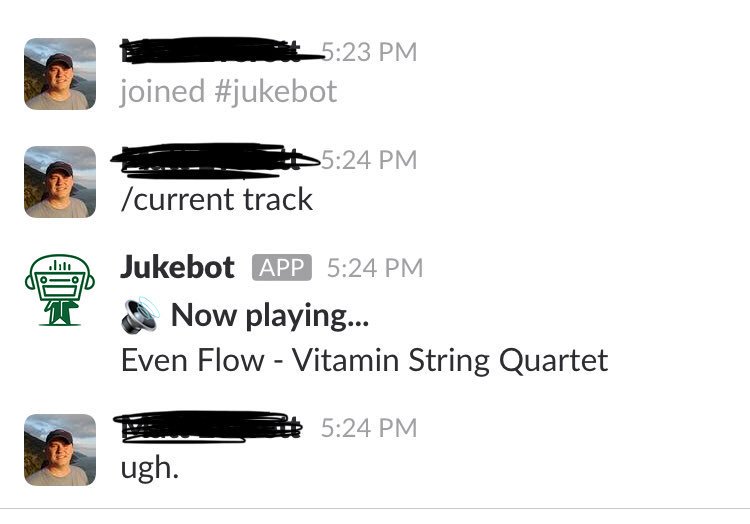
Task: Click the redacted username above ugh.
Action: [x=208, y=427]
